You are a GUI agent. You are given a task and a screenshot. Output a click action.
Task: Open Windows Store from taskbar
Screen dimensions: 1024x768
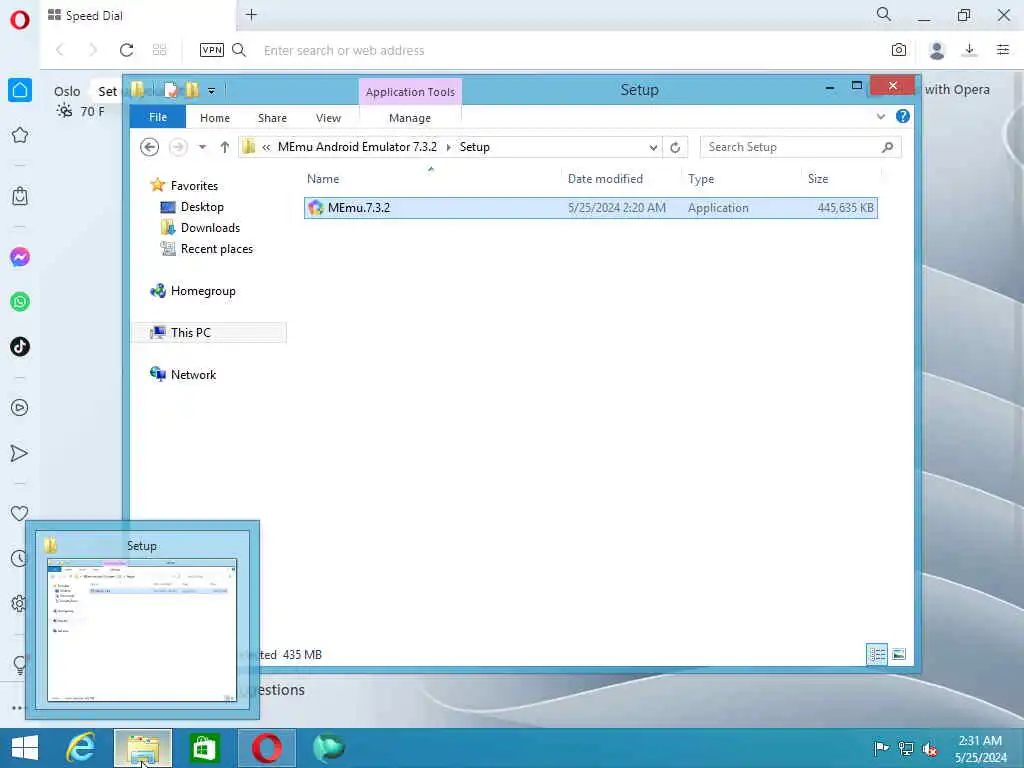204,748
